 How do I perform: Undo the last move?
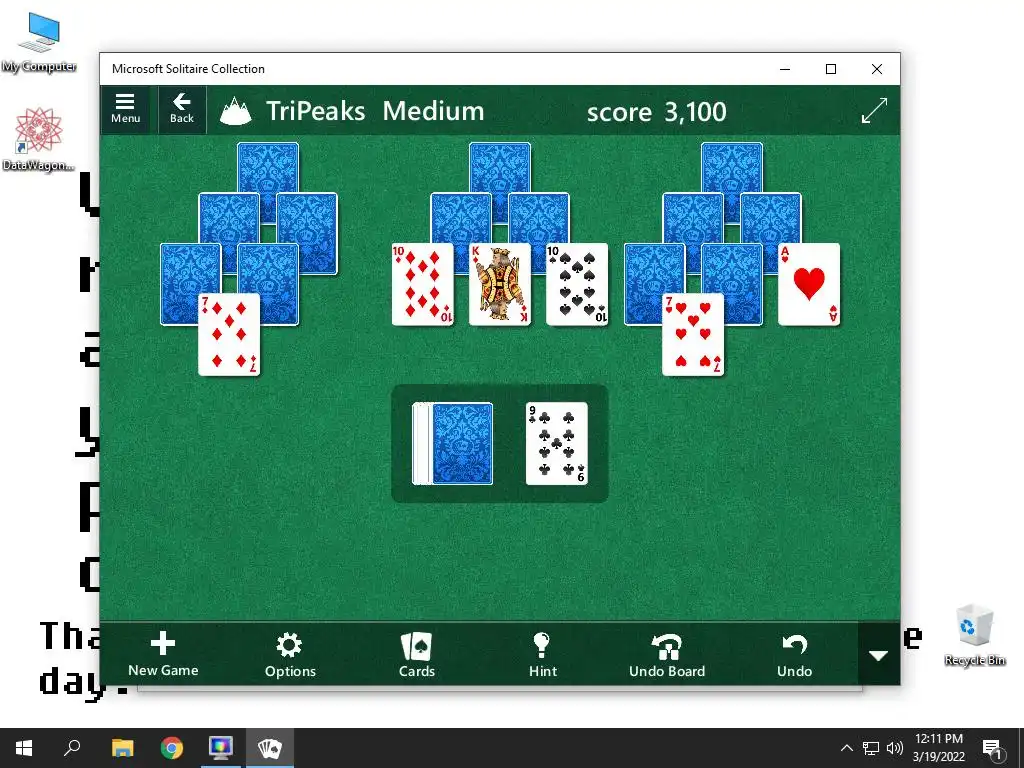(x=794, y=654)
